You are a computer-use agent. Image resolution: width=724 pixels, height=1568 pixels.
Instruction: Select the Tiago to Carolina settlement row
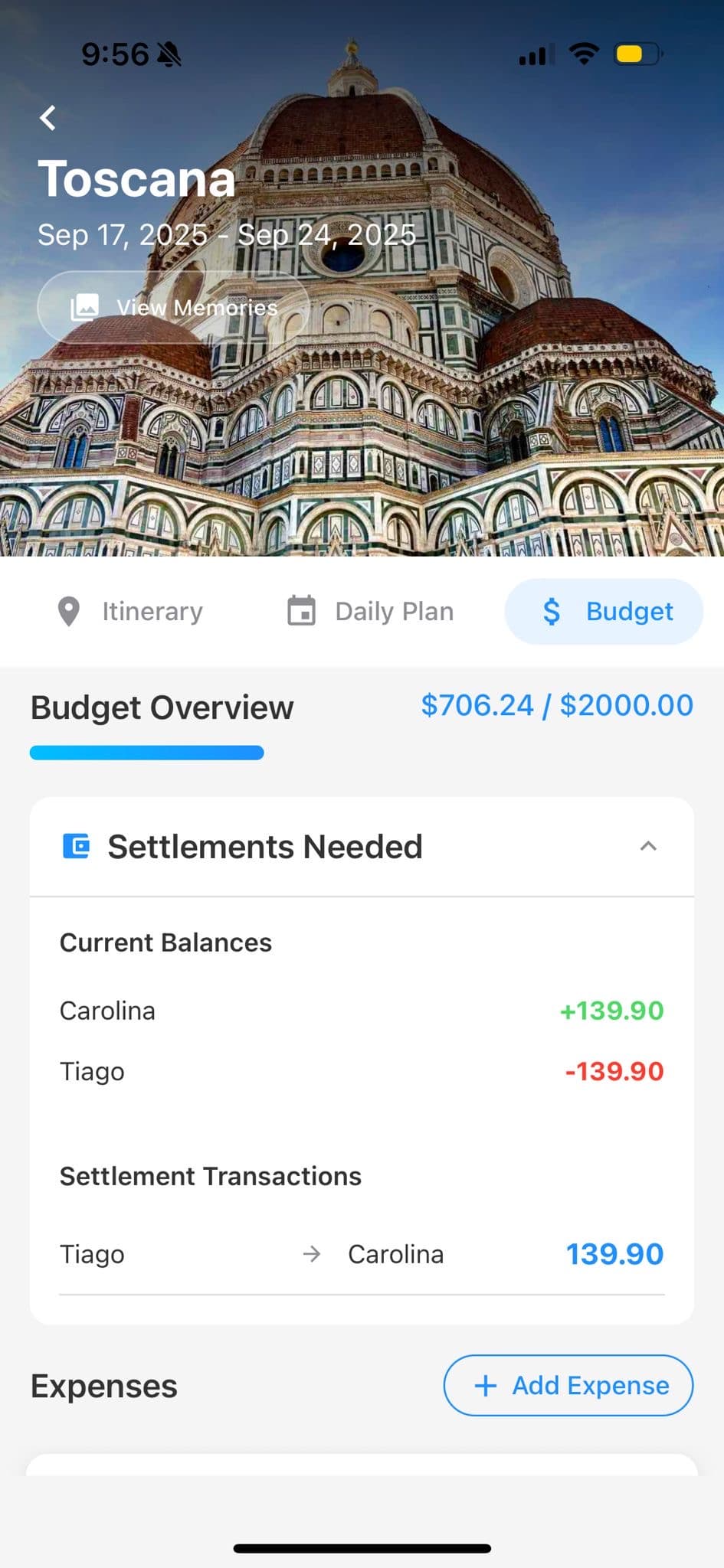tap(362, 1254)
